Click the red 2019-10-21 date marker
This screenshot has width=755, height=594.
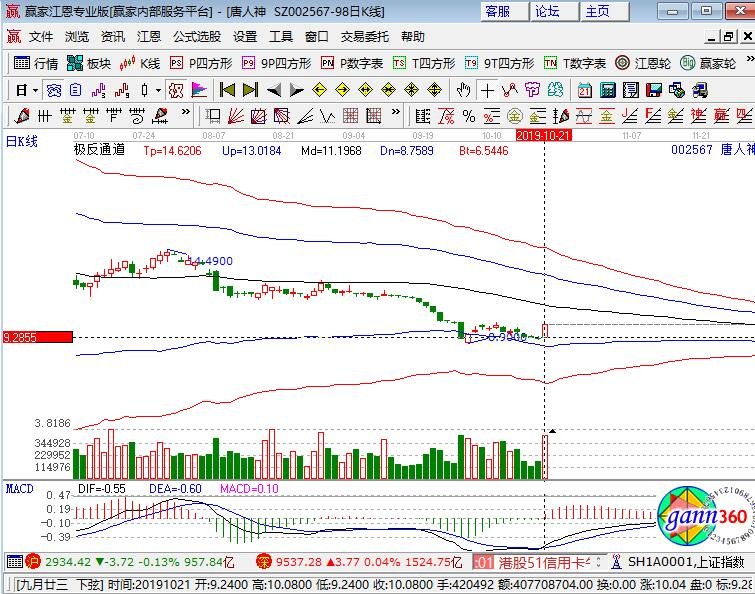point(544,136)
